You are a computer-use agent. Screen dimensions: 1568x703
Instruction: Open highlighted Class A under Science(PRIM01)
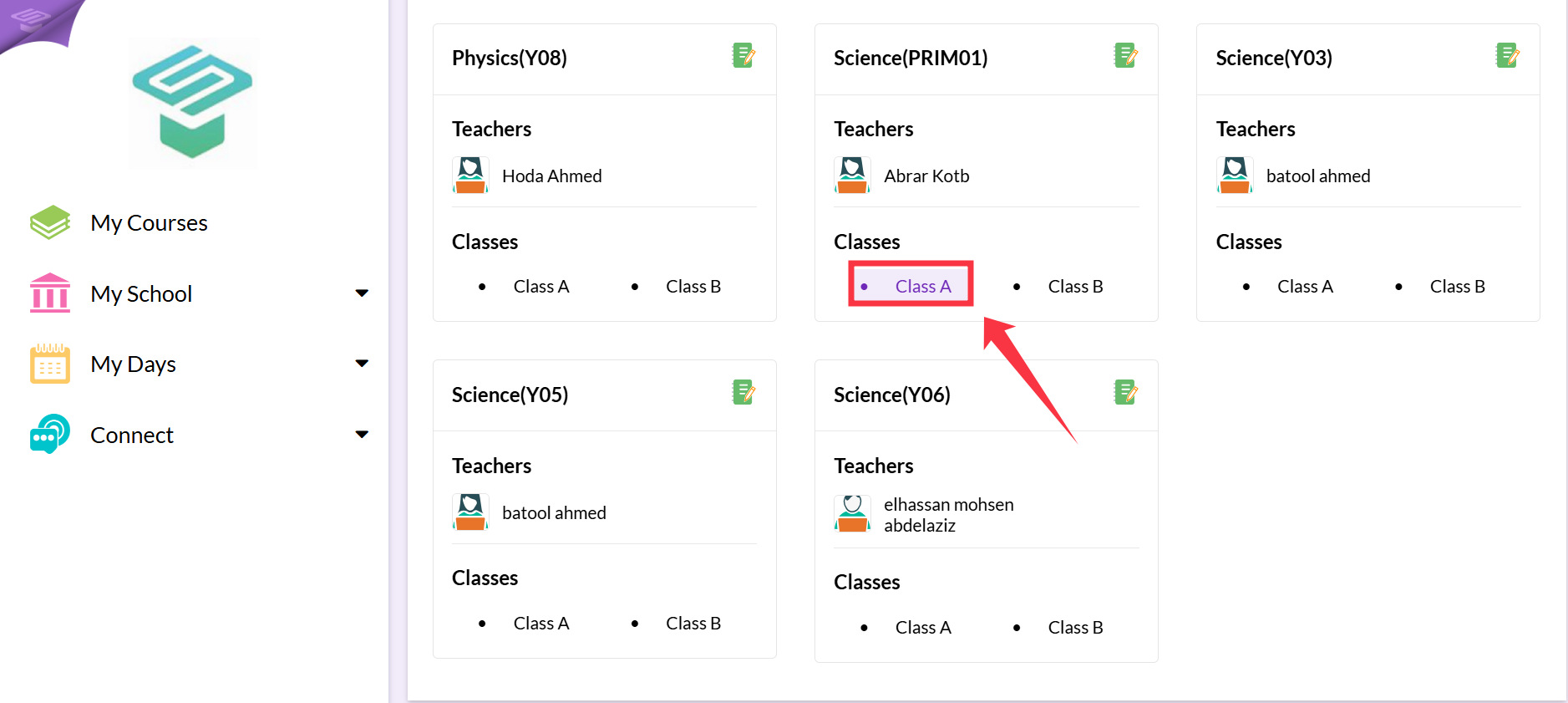923,287
